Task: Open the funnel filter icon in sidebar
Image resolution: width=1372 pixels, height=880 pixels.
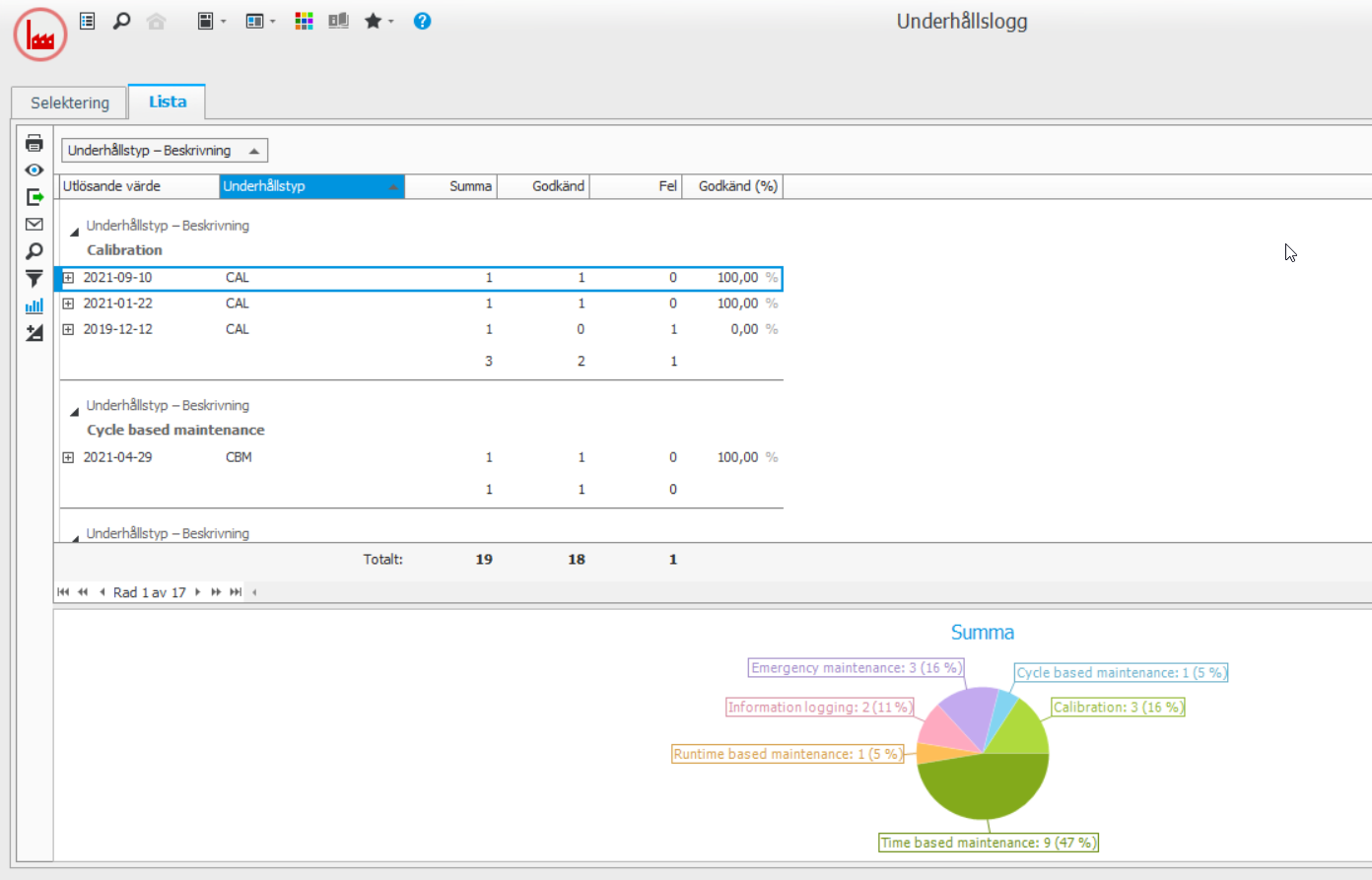Action: coord(34,279)
